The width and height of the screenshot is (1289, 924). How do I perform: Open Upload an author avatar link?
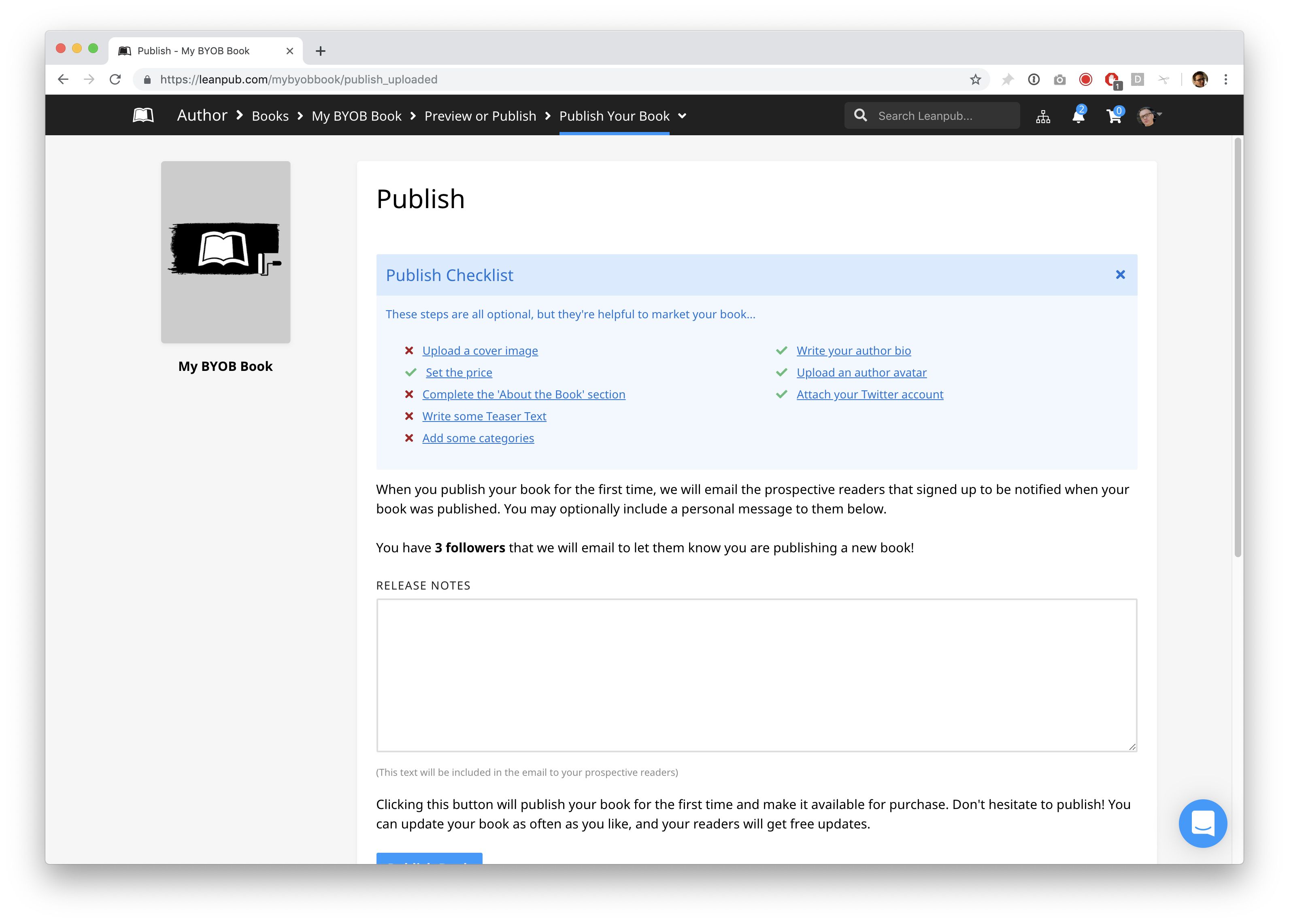point(861,373)
